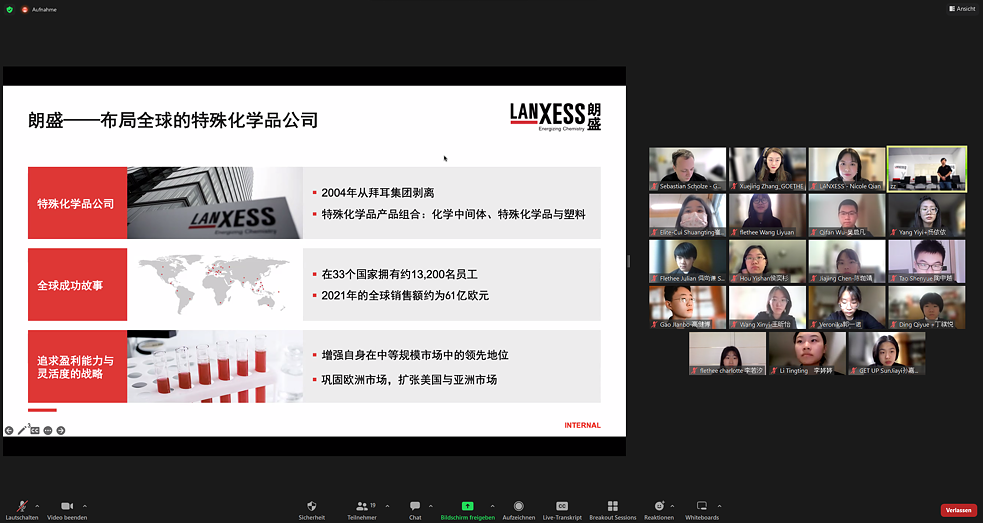Click muted mic icon on Flethee Julian tile
Screen dimensions: 983x523
[x=655, y=278]
